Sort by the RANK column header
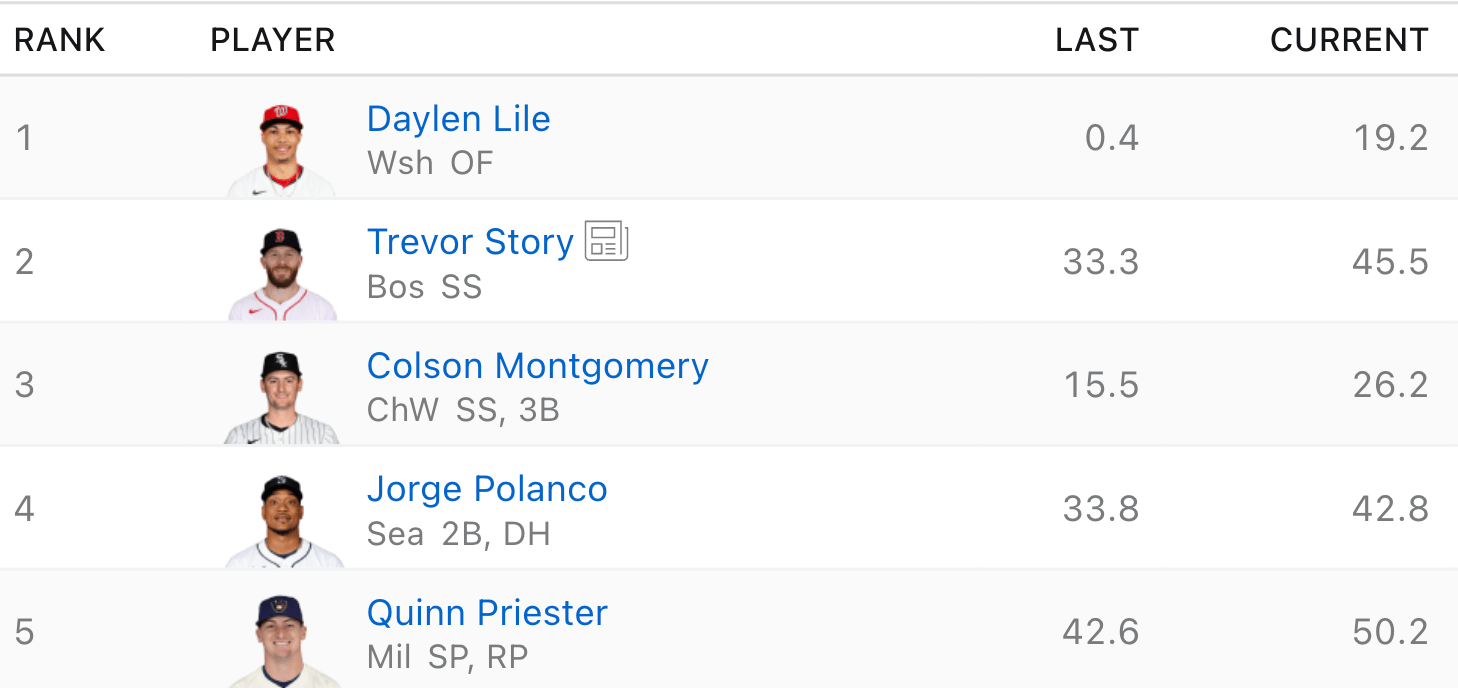Image resolution: width=1458 pixels, height=688 pixels. point(60,40)
